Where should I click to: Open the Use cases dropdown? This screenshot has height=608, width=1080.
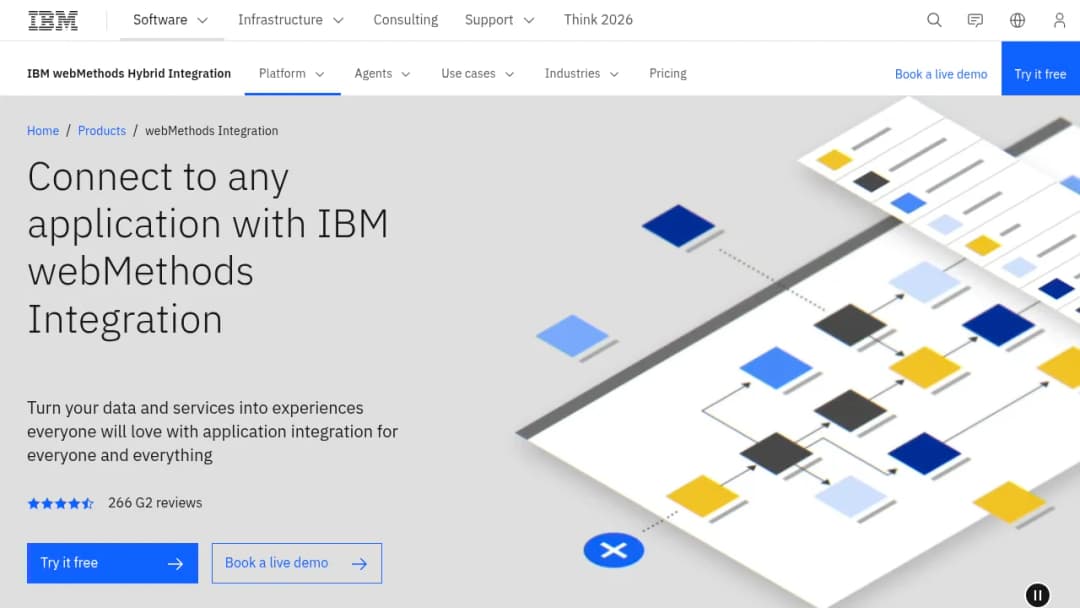tap(477, 74)
